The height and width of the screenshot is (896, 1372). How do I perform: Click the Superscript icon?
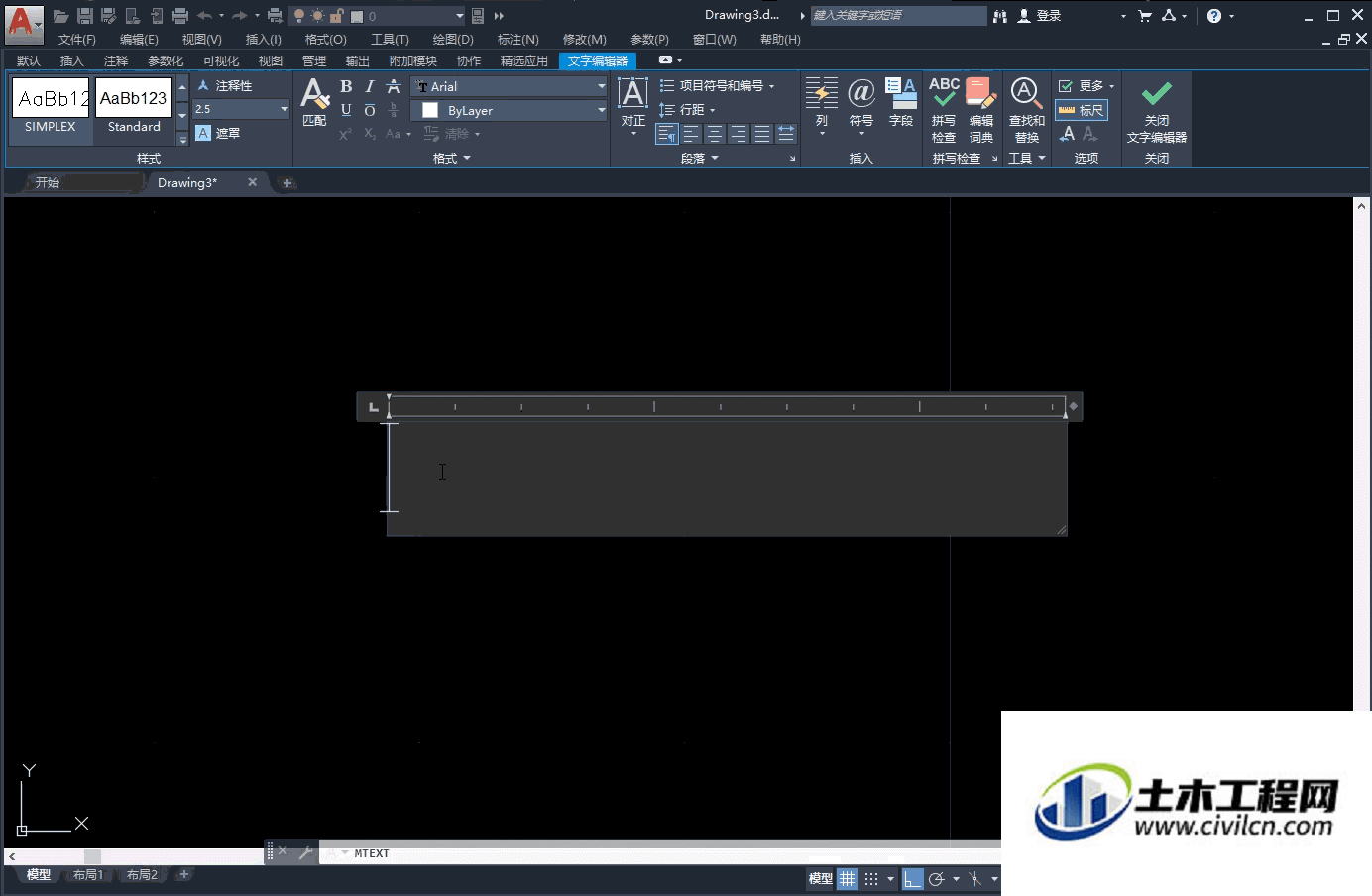click(346, 134)
